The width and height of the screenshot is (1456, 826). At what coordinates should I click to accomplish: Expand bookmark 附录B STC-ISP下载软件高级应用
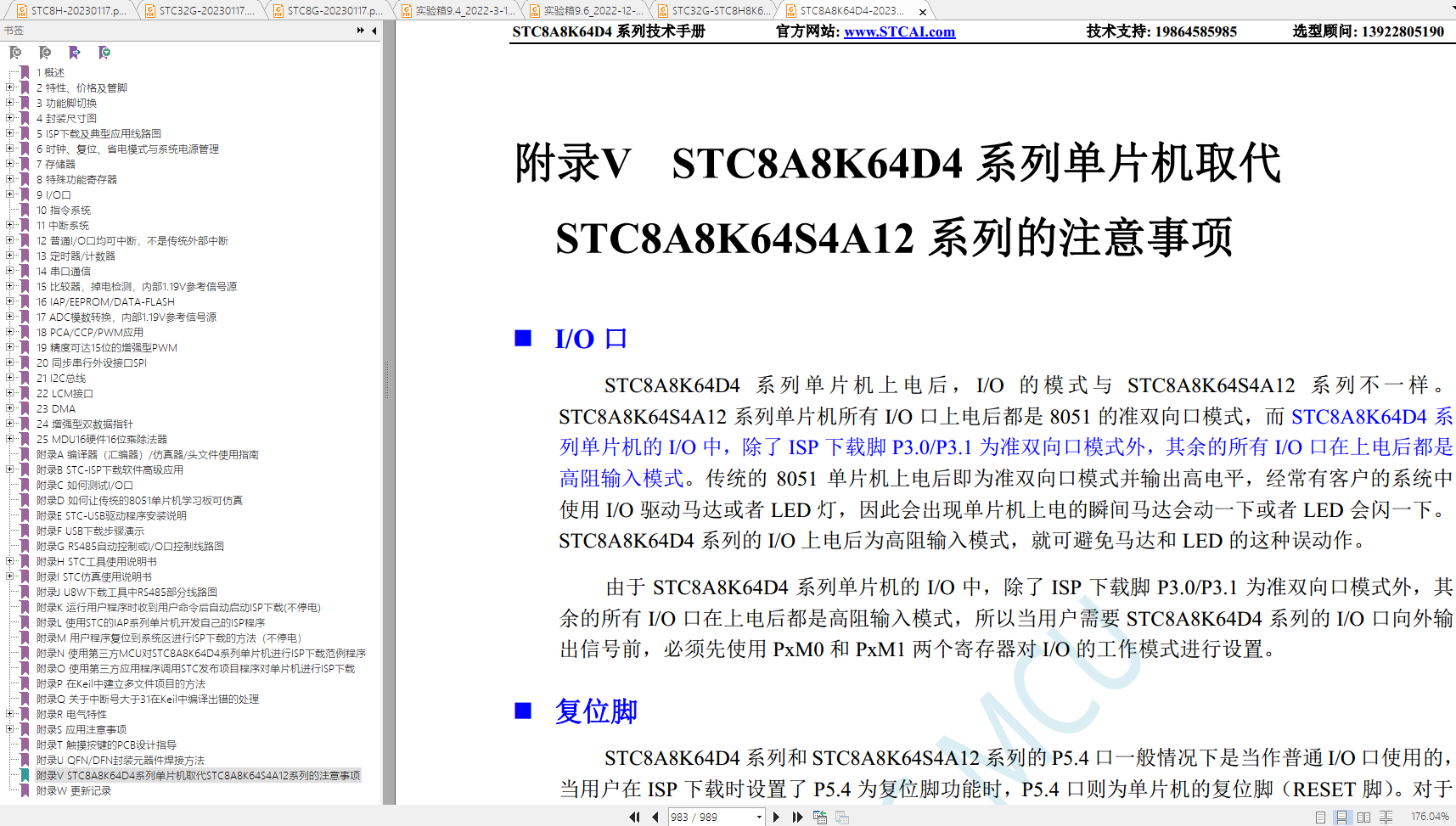[9, 469]
